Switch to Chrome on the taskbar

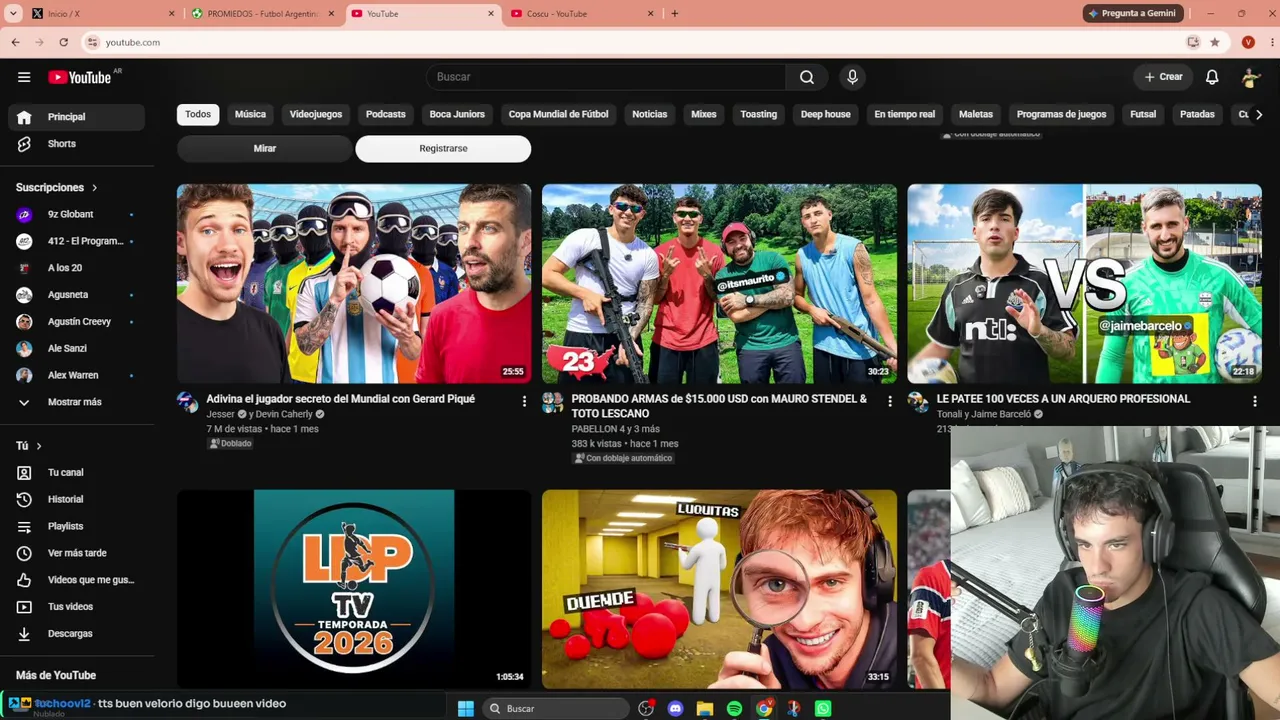click(764, 708)
